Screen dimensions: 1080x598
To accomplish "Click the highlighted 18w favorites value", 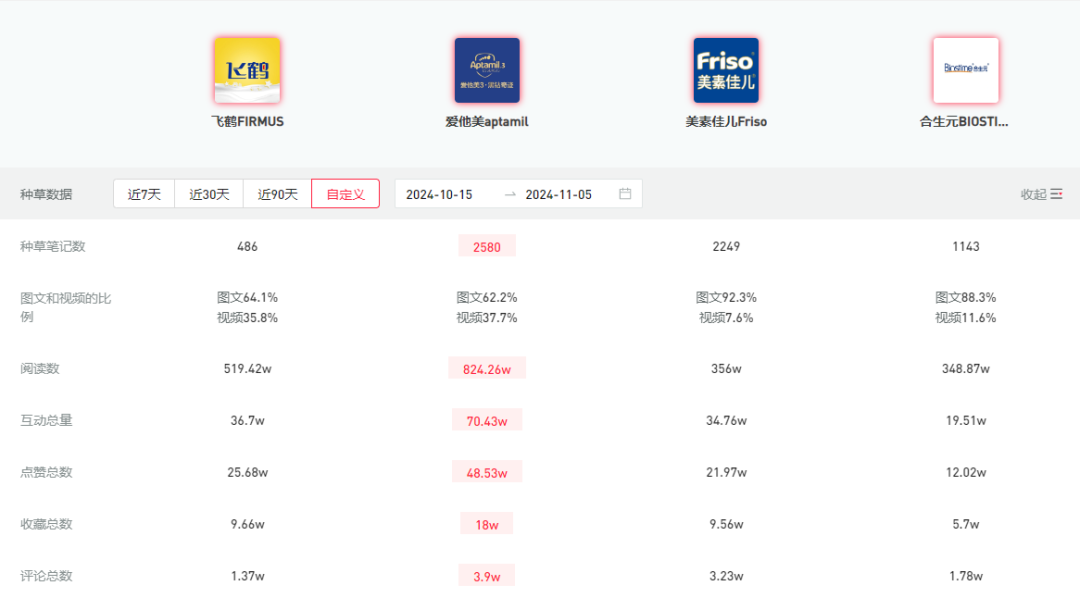I will coord(487,524).
